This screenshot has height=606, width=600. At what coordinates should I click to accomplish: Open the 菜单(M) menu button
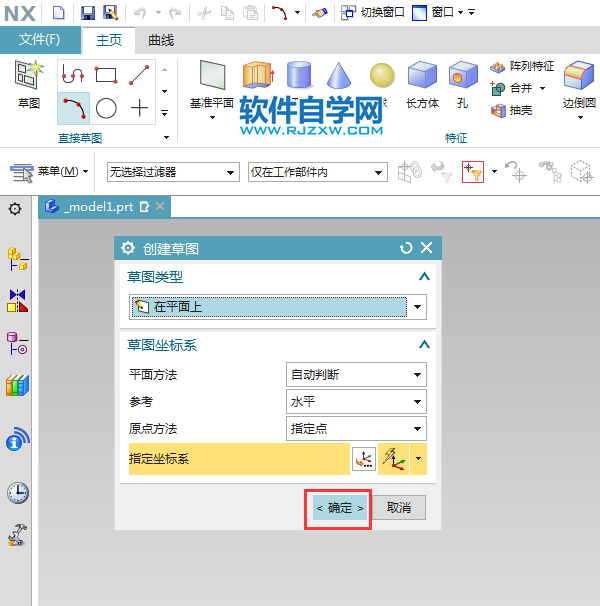click(49, 172)
